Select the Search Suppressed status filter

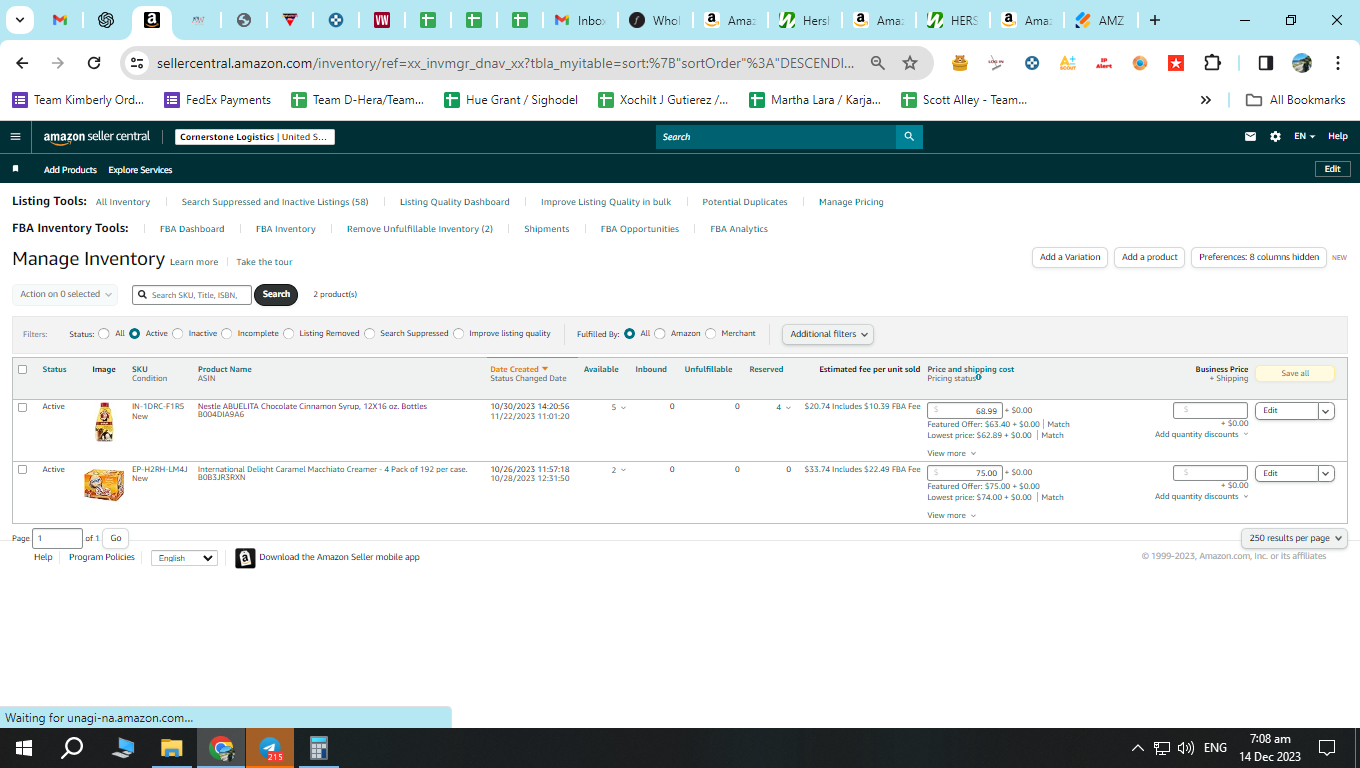(x=370, y=334)
